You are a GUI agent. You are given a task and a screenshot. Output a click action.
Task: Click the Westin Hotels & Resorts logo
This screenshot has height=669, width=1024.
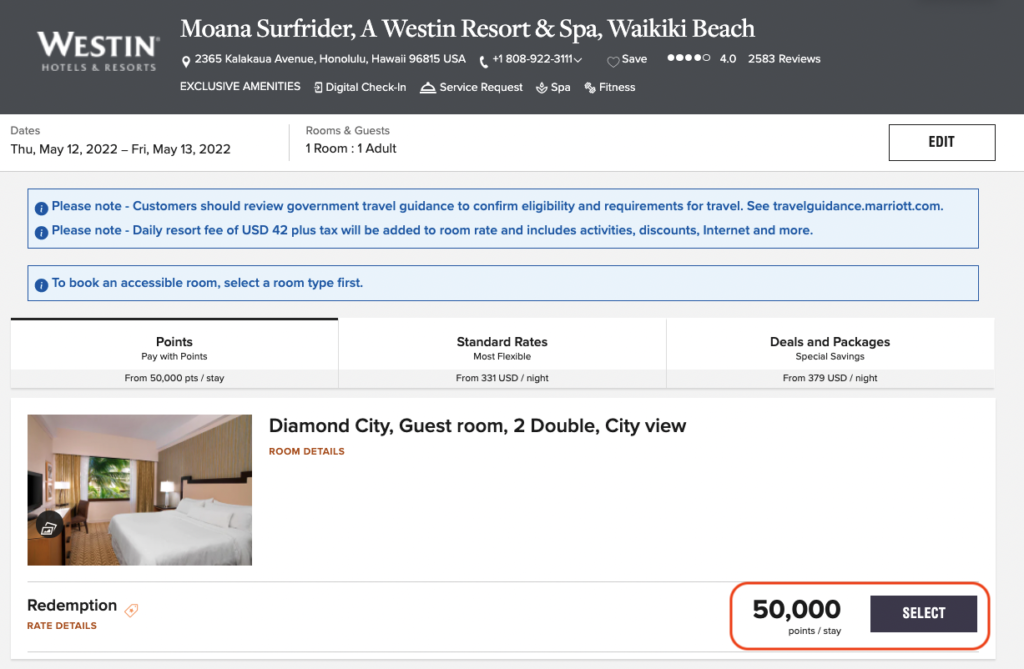pyautogui.click(x=97, y=51)
